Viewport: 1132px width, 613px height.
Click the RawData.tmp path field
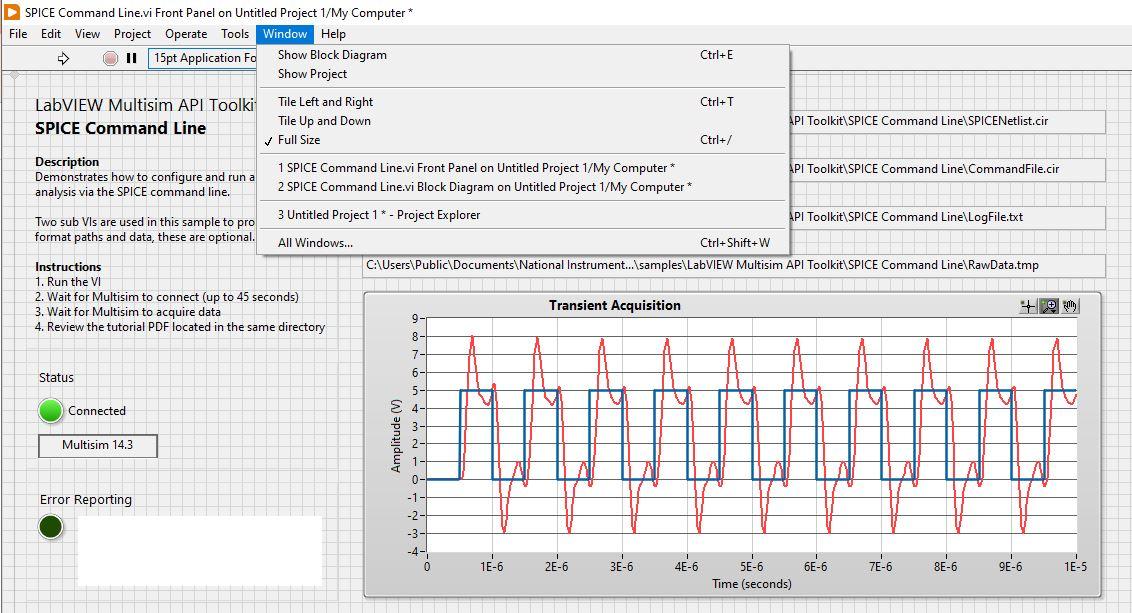point(733,265)
